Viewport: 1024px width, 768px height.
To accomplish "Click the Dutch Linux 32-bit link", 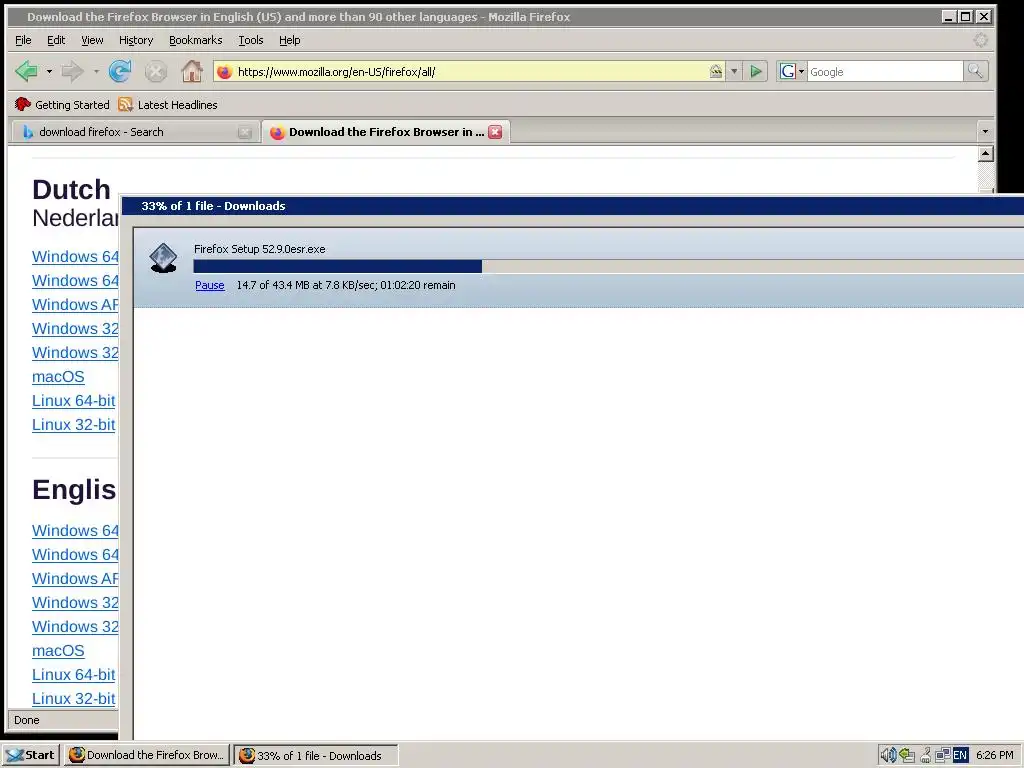I will tap(74, 424).
